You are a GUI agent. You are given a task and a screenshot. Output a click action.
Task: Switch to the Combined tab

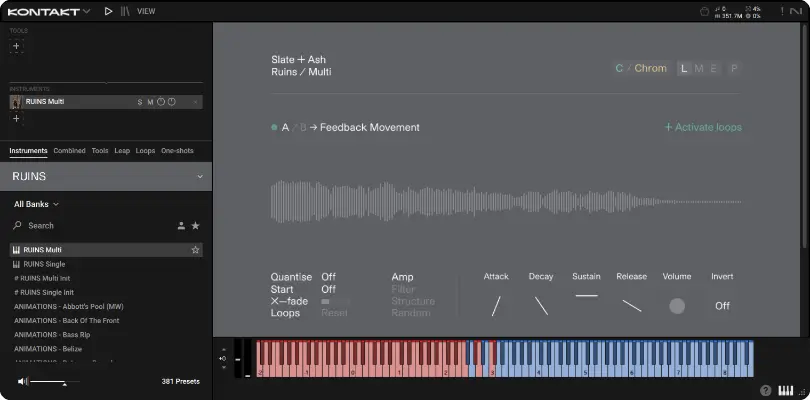69,151
